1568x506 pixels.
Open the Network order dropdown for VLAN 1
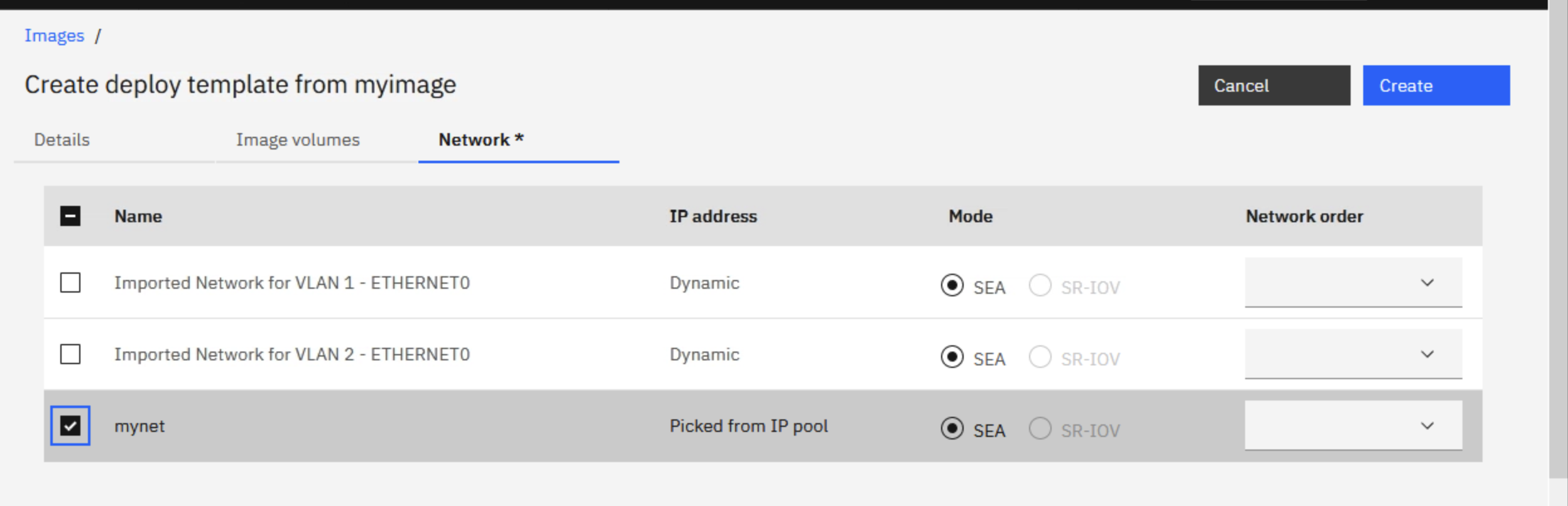click(x=1353, y=283)
